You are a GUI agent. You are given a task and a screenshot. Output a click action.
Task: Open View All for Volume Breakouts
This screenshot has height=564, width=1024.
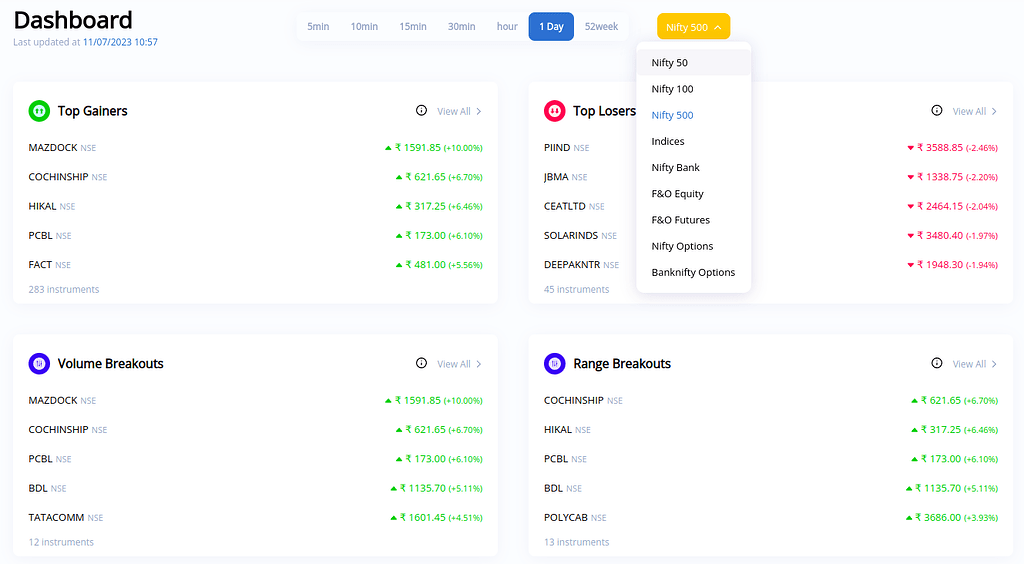click(459, 364)
